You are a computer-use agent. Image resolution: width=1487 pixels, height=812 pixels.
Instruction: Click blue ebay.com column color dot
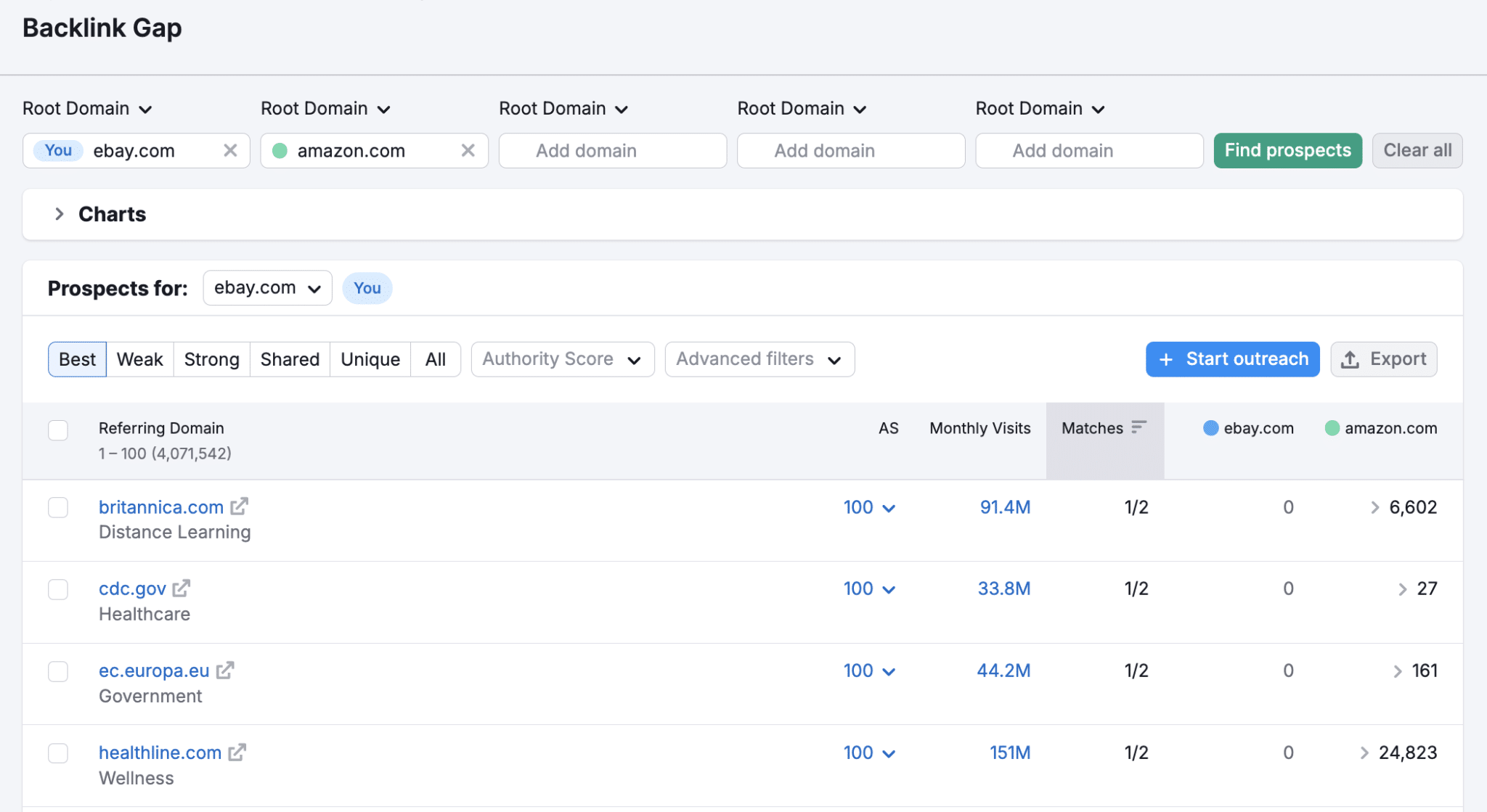tap(1210, 428)
